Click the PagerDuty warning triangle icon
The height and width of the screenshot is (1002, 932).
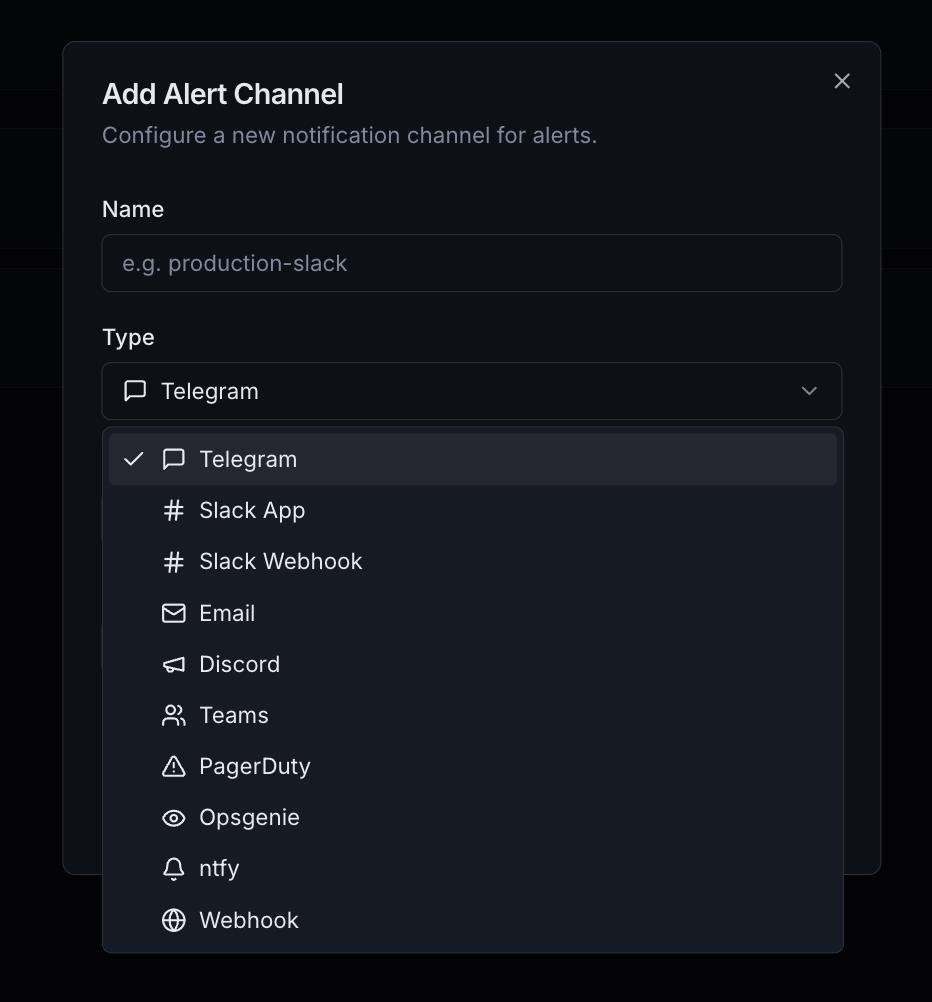point(174,766)
